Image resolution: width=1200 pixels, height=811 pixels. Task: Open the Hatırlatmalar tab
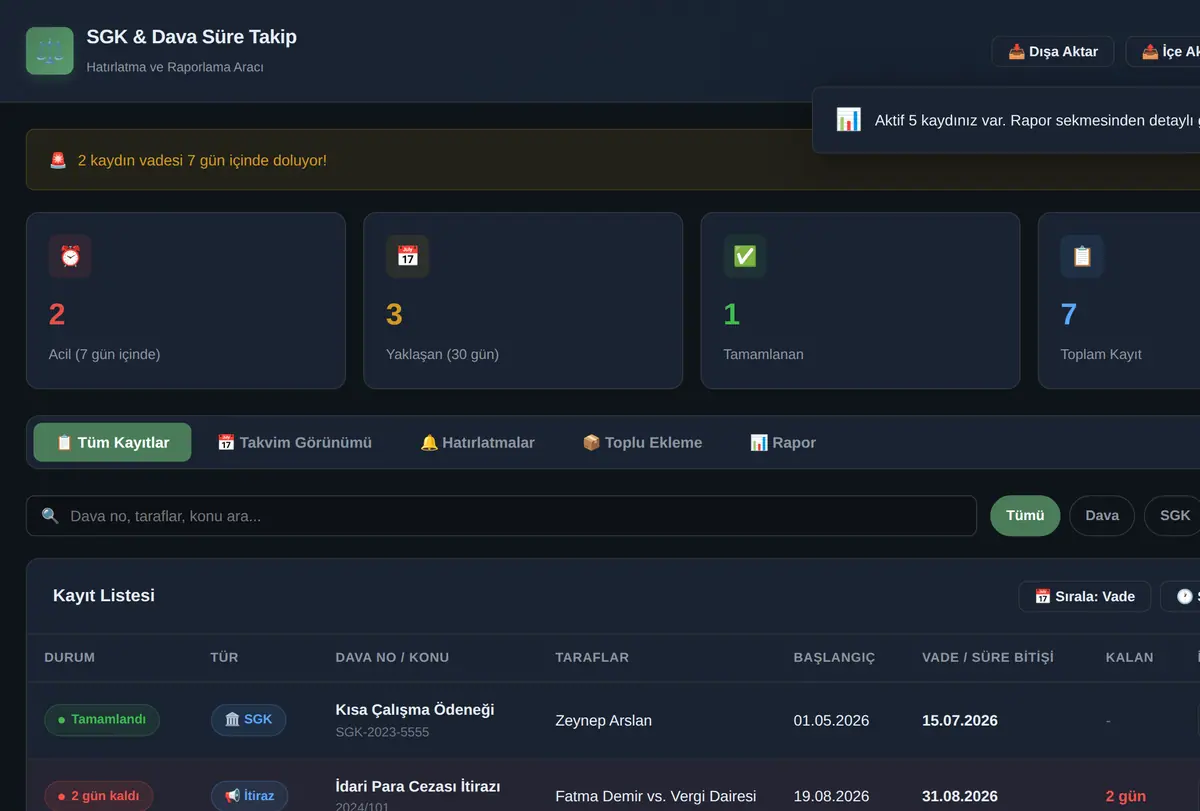click(477, 442)
